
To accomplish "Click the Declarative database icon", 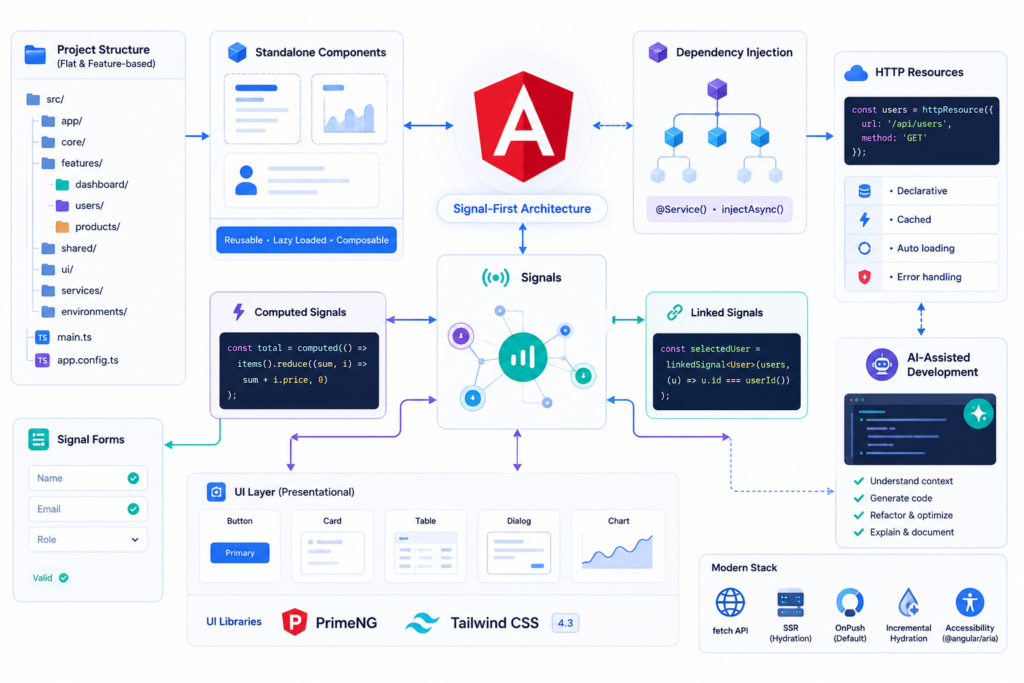I will pyautogui.click(x=864, y=191).
